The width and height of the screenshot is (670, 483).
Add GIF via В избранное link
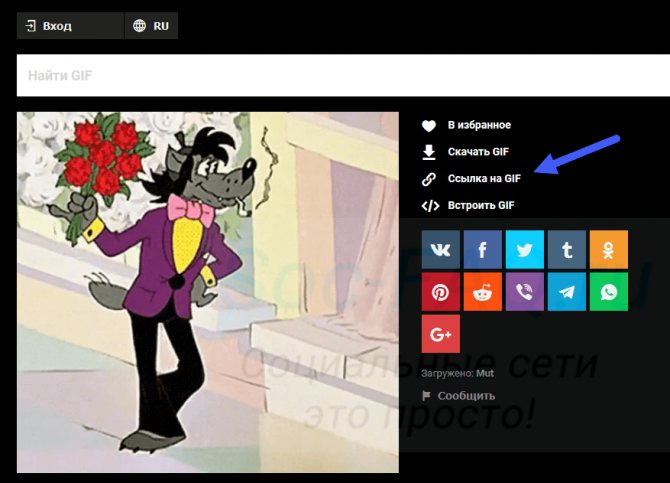click(479, 125)
